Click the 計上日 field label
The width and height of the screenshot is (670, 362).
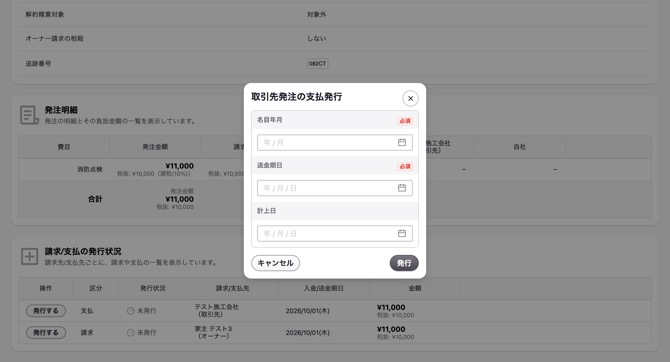tap(266, 211)
